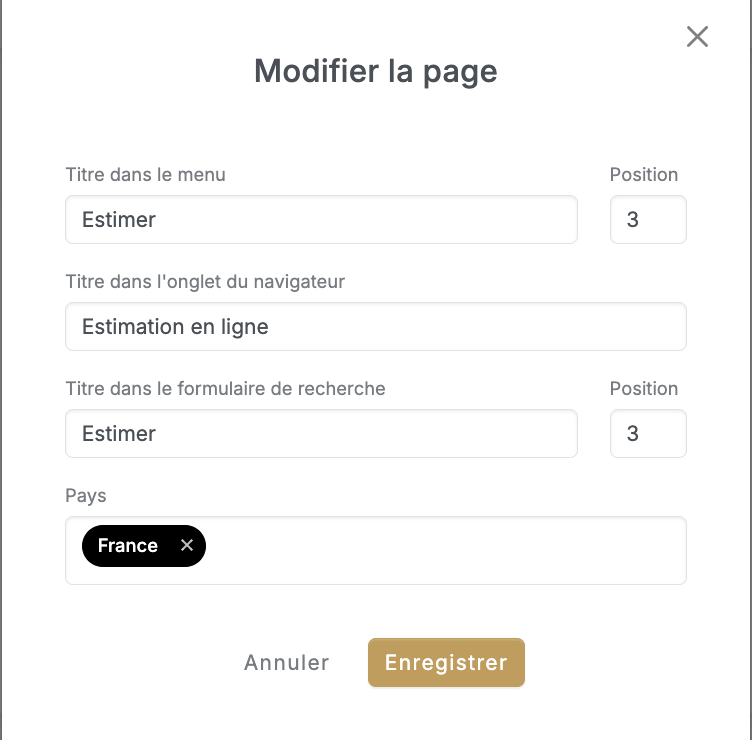
Task: Focus the Position field beside menu title
Action: tap(648, 220)
